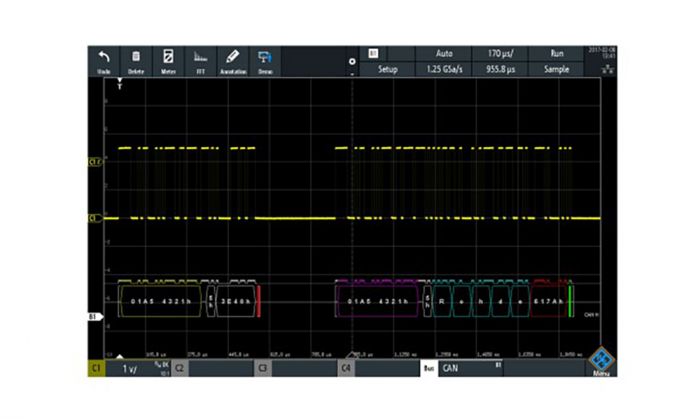700x419 pixels.
Task: Click the trigger position marker T
Action: pos(121,86)
